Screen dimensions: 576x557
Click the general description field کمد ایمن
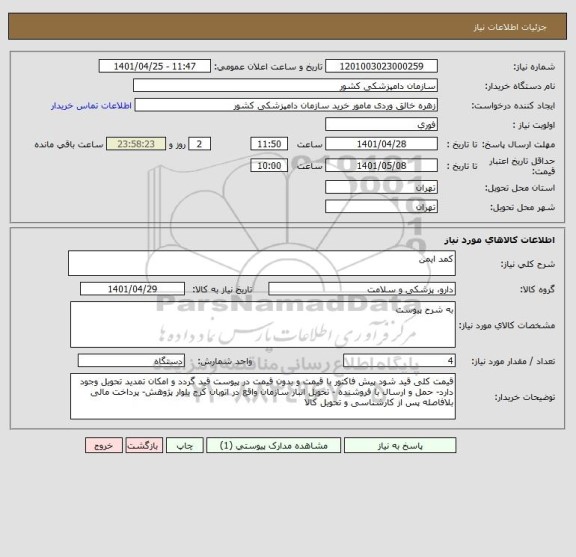click(x=262, y=263)
